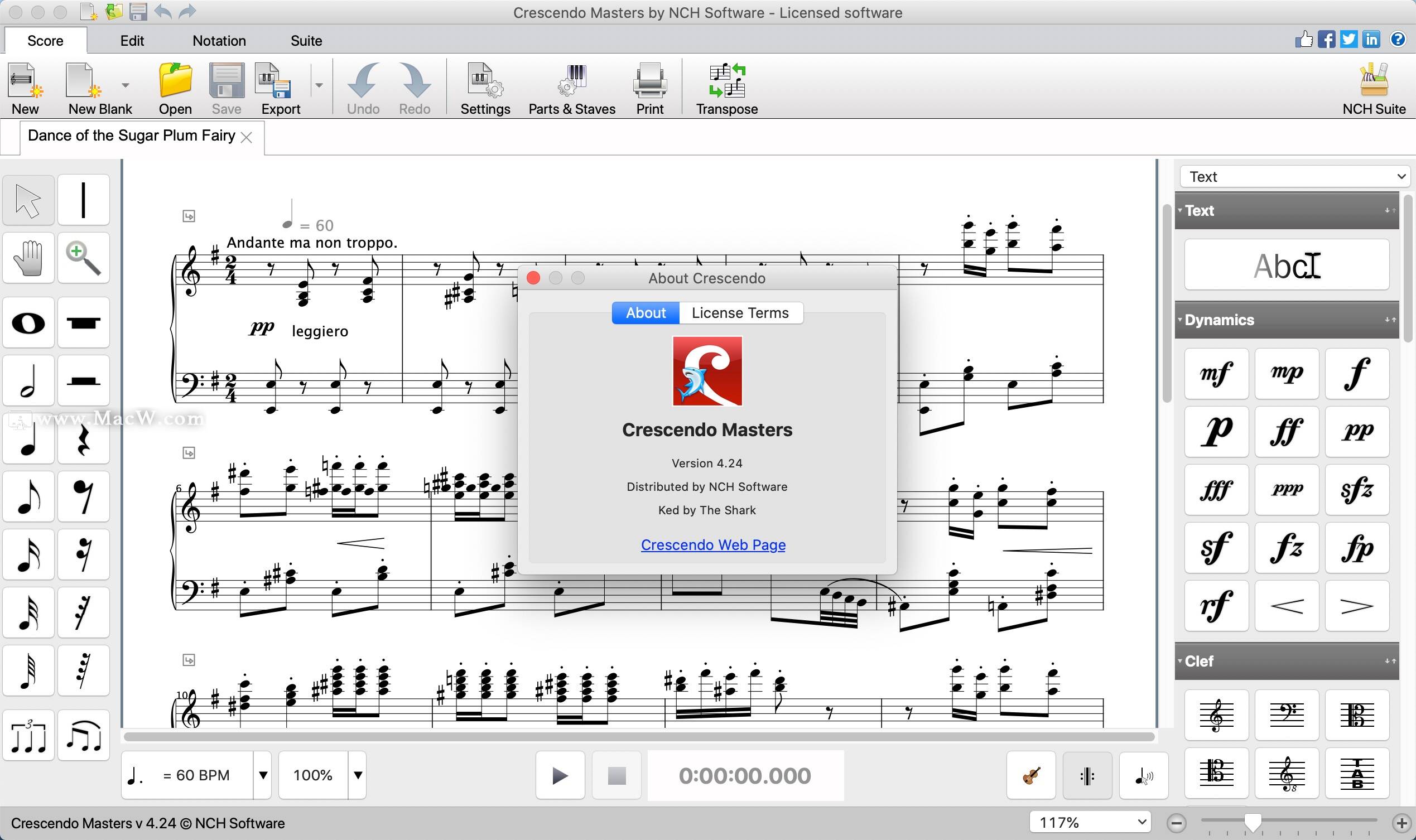Click the vertical score scrollbar

click(1167, 303)
